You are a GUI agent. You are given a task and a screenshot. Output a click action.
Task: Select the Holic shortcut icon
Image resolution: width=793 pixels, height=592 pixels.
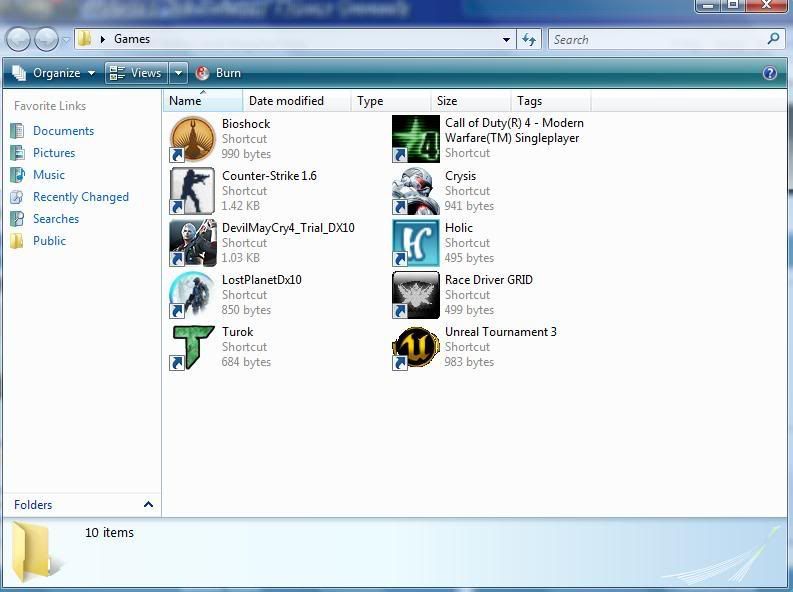point(415,243)
